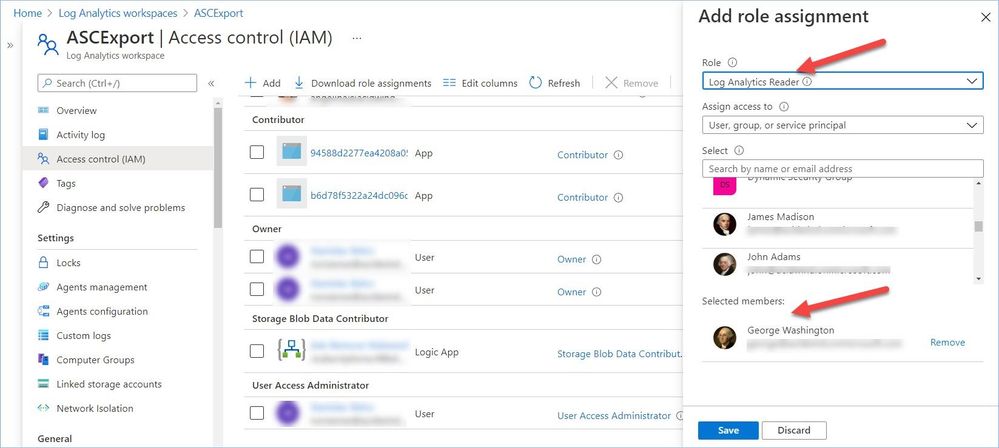Click the sidebar vertical scrollbar
999x448 pixels.
(x=218, y=168)
